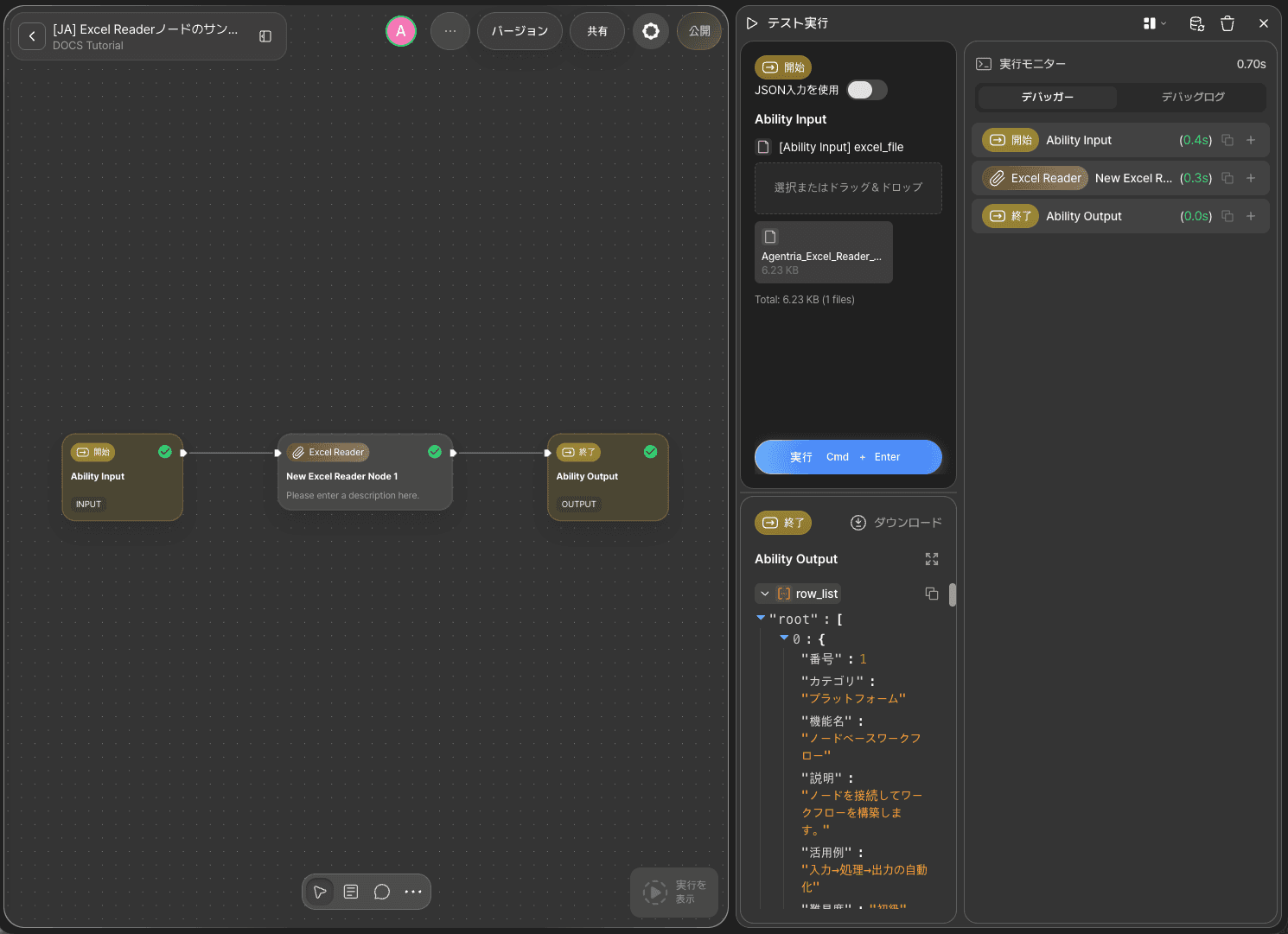Click the 実行 Cmd + Enter button
Screen dimensions: 1288x934
point(848,457)
